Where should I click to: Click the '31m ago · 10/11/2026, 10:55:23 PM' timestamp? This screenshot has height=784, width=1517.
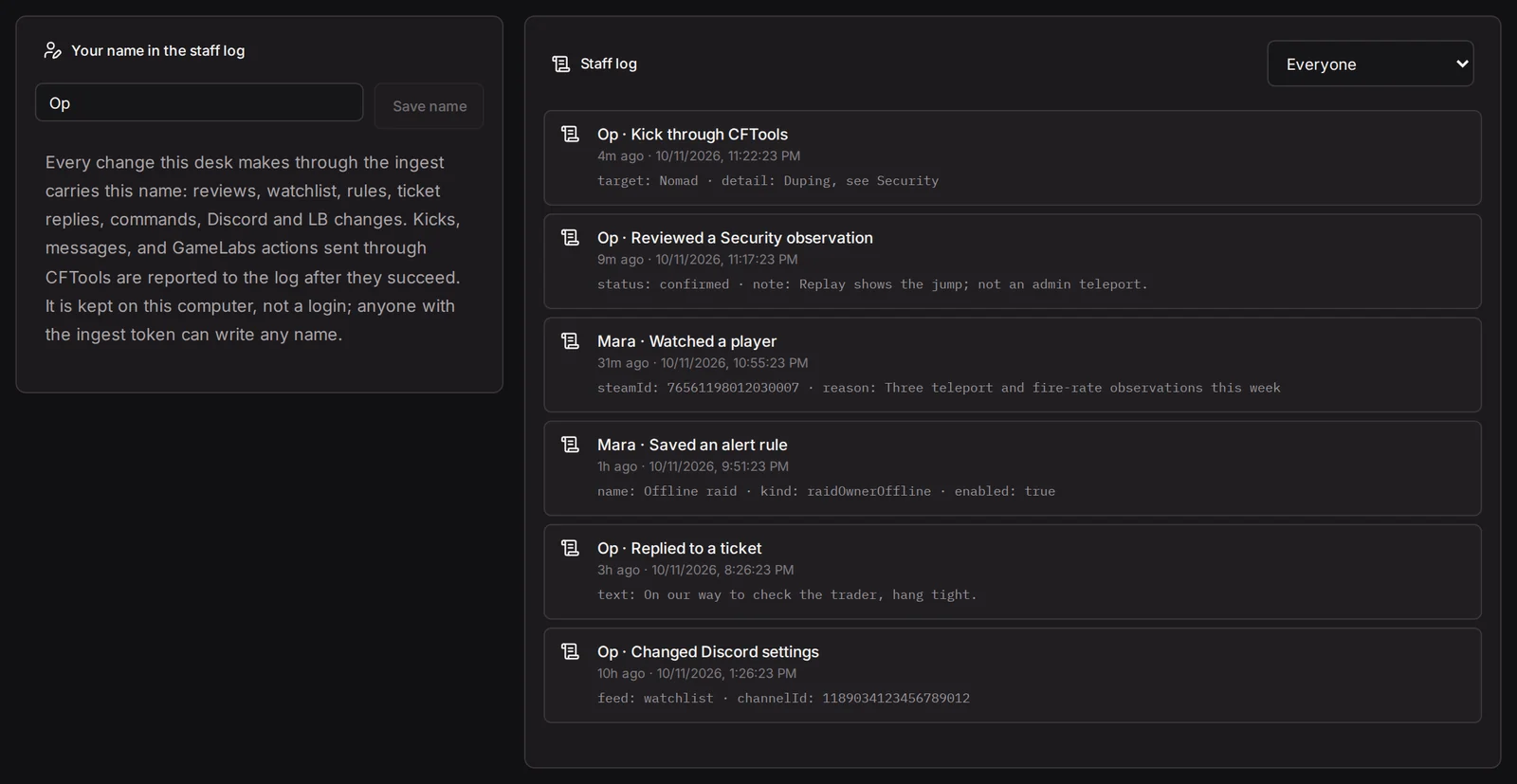(x=703, y=362)
